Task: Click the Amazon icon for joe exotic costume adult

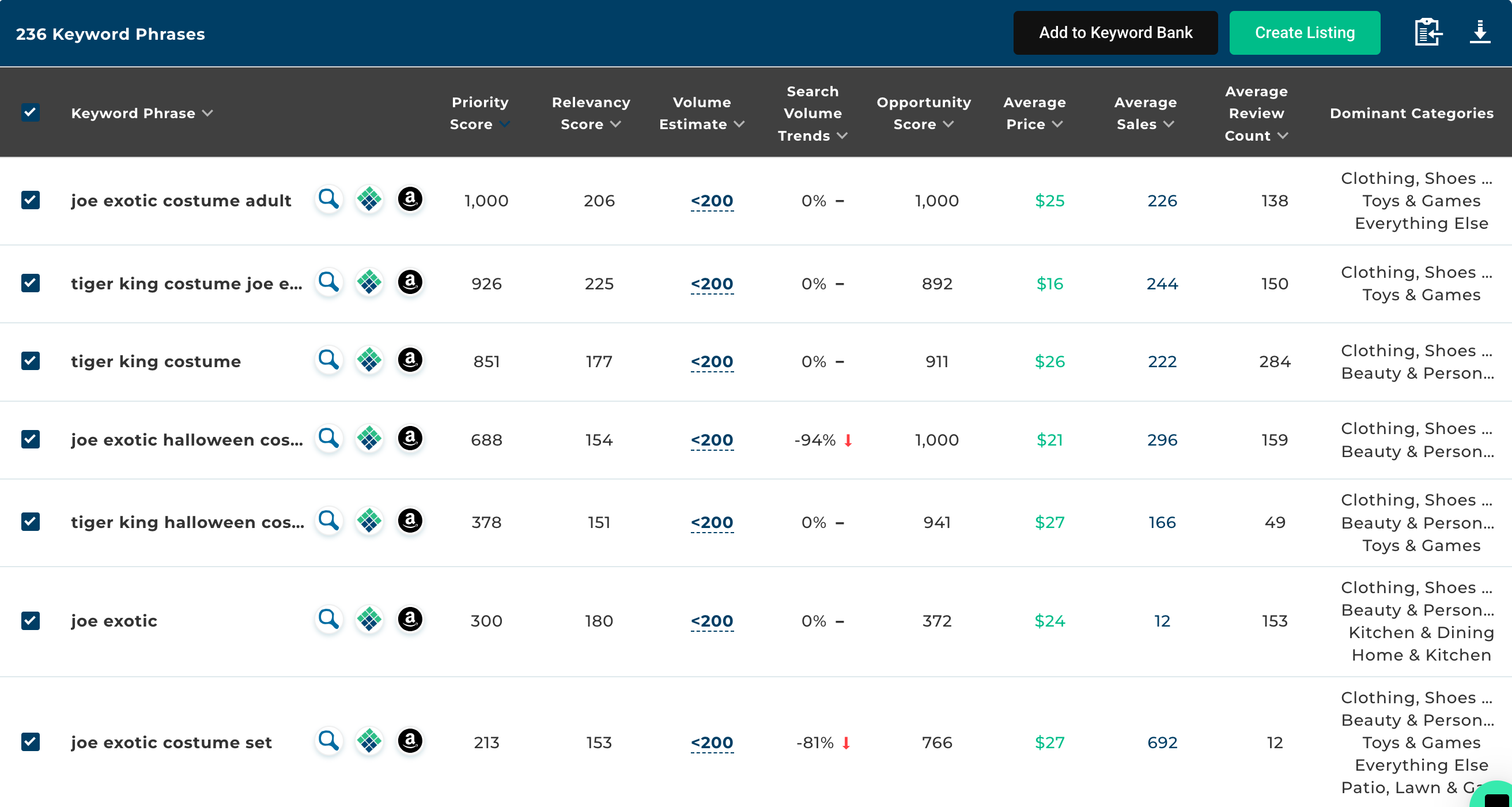Action: click(409, 201)
